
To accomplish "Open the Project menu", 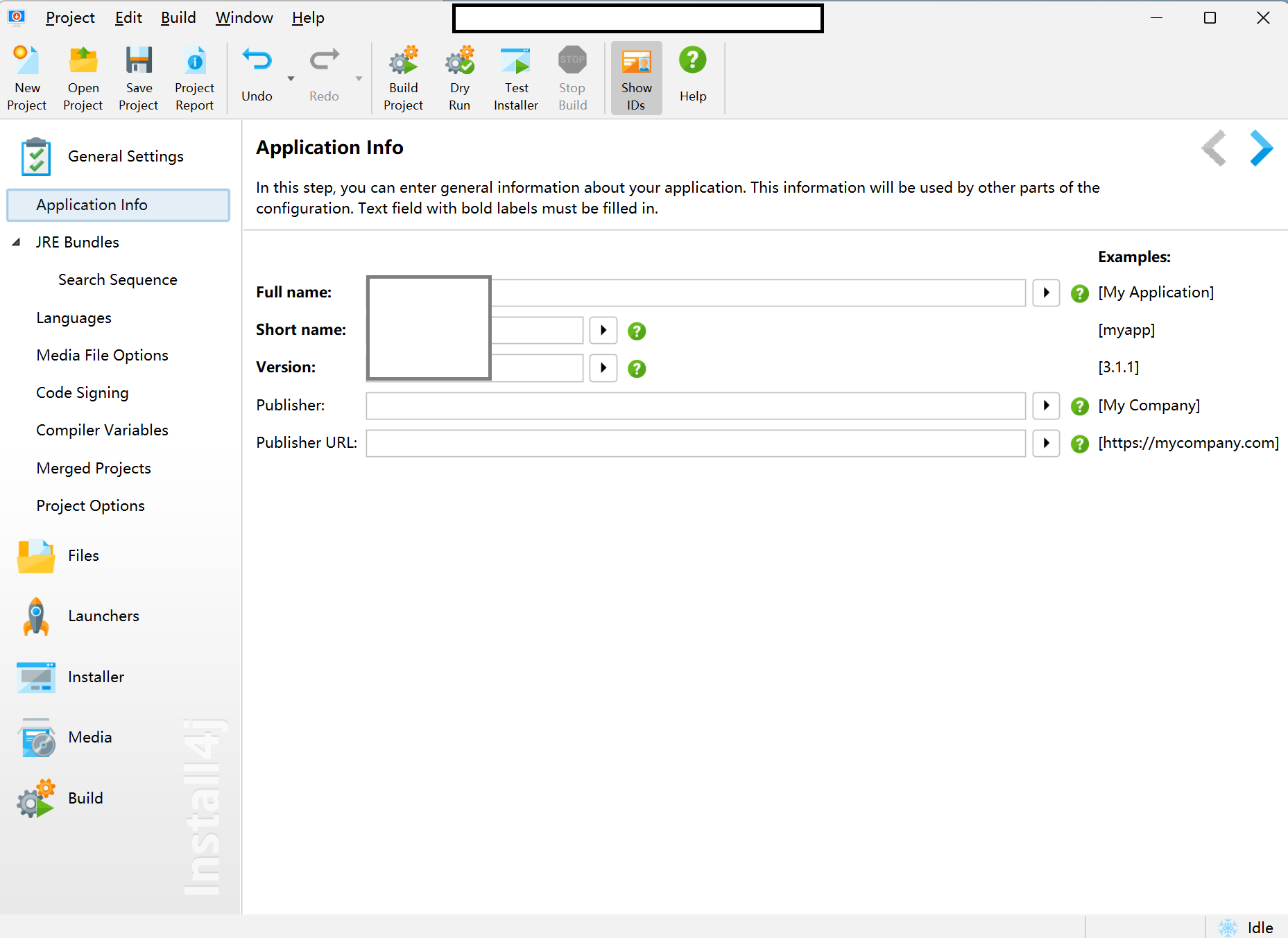I will click(x=70, y=18).
